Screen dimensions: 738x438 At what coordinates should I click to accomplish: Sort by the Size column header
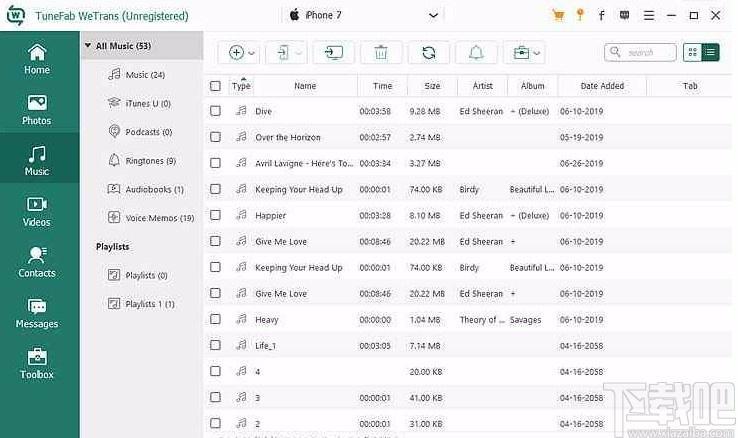click(x=432, y=86)
